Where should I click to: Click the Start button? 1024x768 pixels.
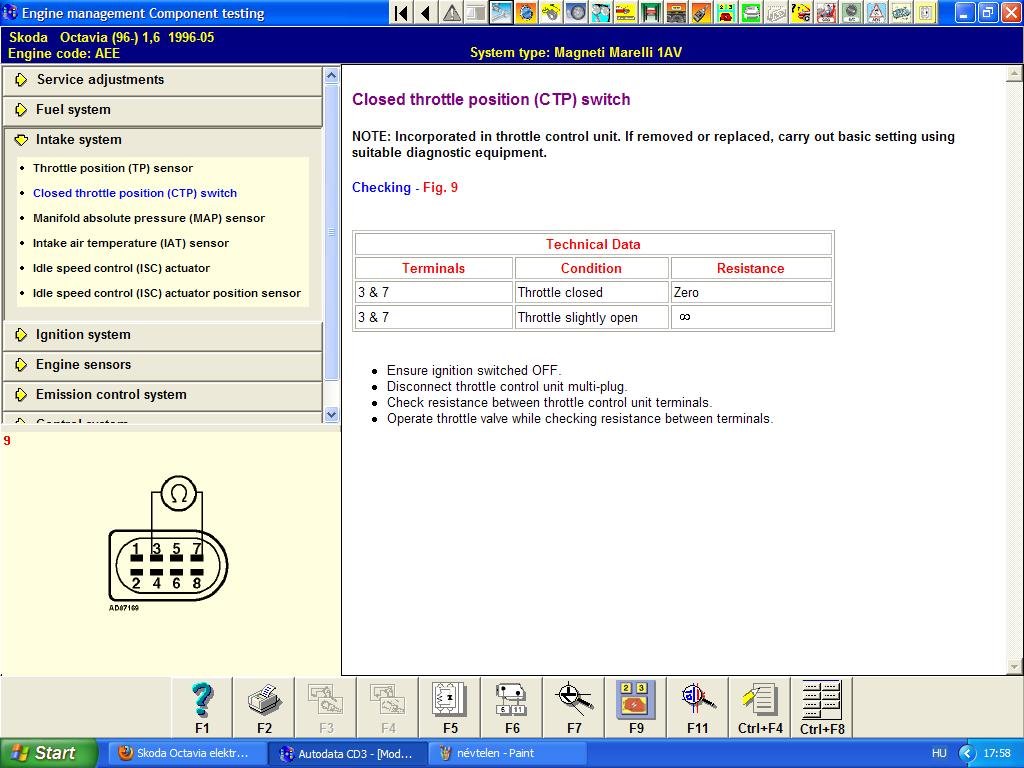[x=48, y=753]
